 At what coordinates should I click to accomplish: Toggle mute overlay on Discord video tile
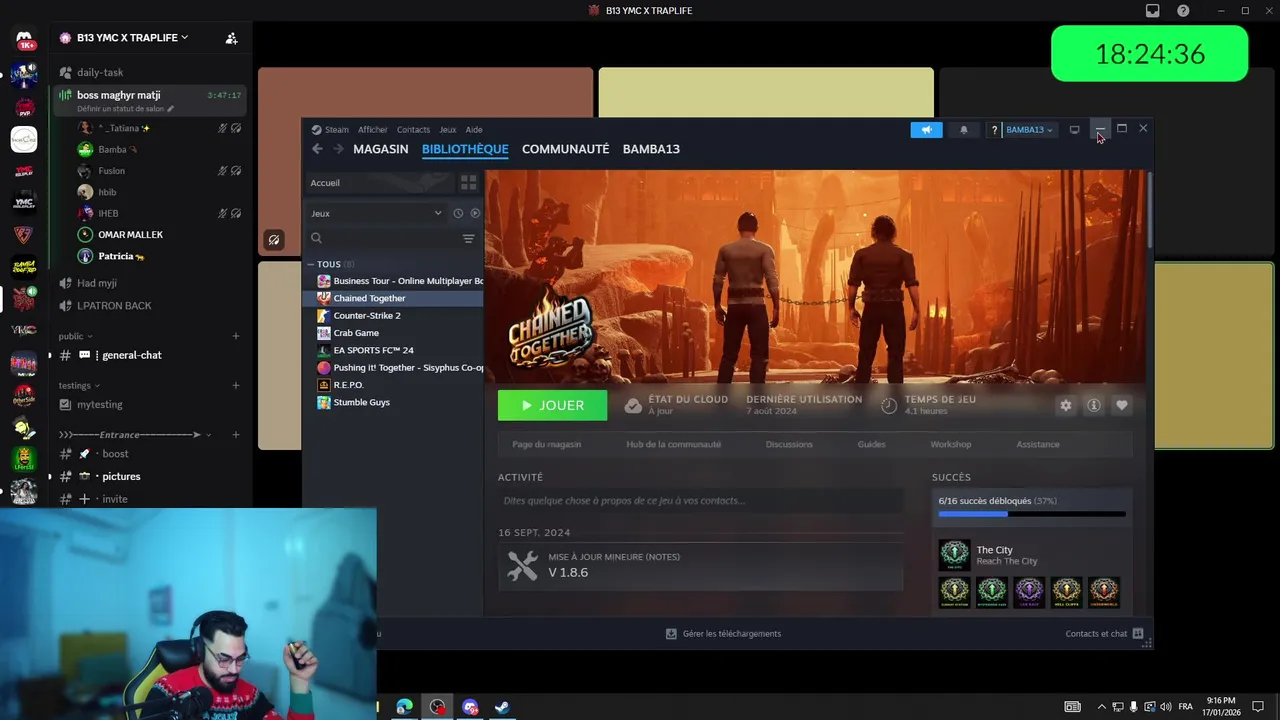coord(273,240)
